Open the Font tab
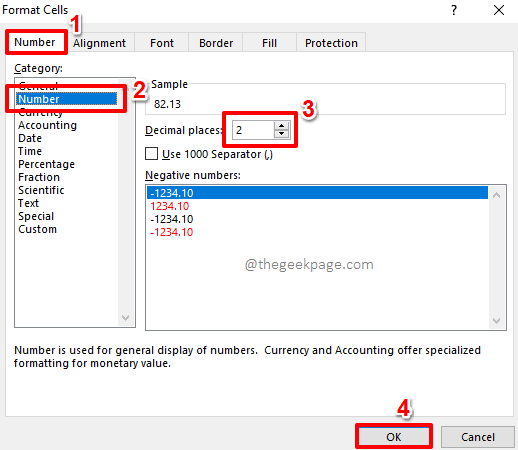This screenshot has height=450, width=518. (162, 43)
